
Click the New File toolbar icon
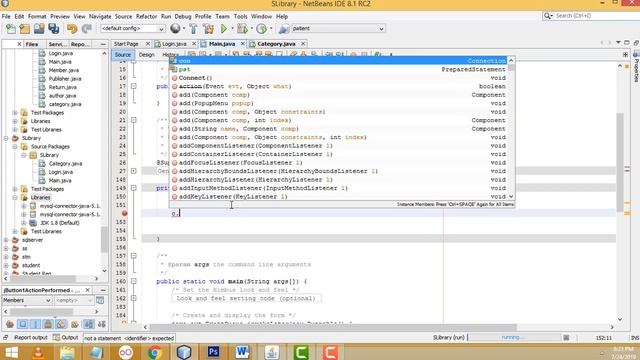(x=11, y=29)
